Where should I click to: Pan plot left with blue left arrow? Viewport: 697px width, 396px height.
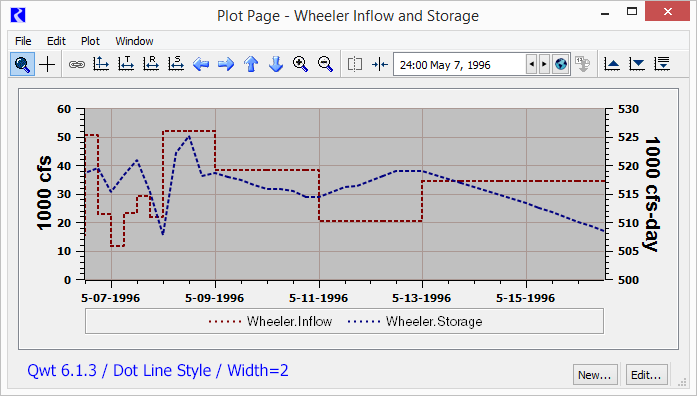pyautogui.click(x=201, y=64)
